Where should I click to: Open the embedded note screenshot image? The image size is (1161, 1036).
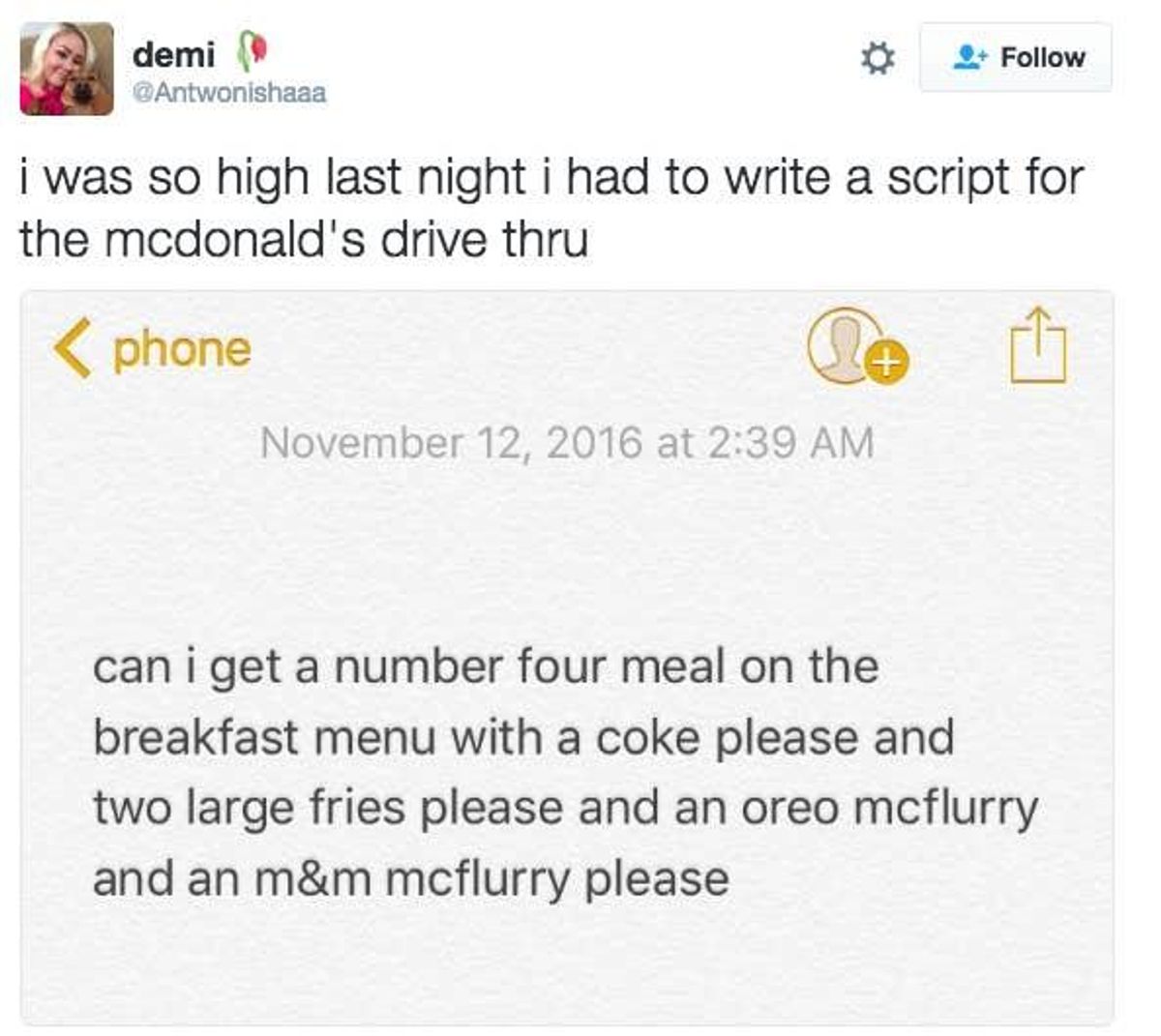point(567,658)
